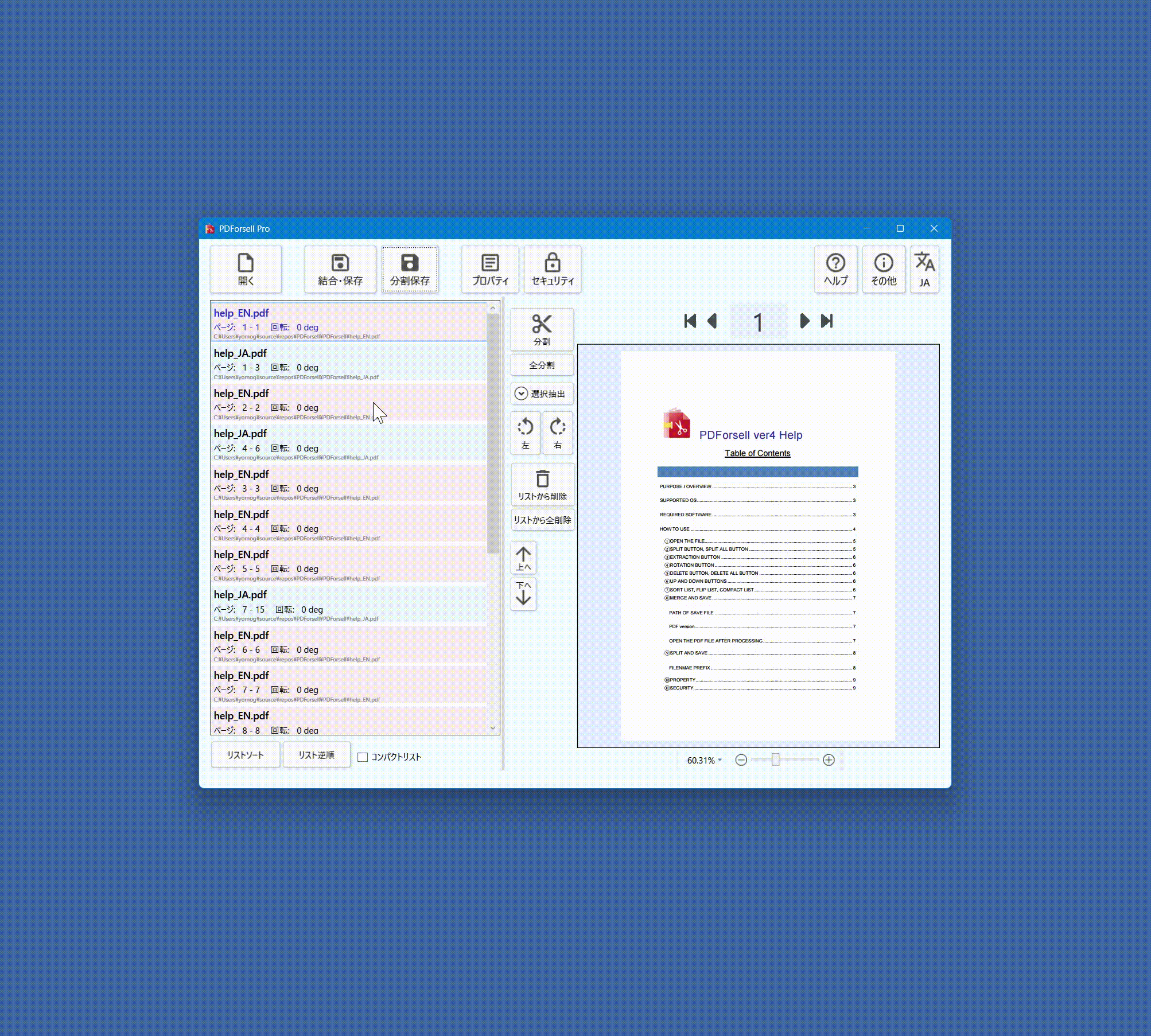This screenshot has width=1151, height=1036.
Task: Click the zoom slider handle
Action: click(775, 760)
